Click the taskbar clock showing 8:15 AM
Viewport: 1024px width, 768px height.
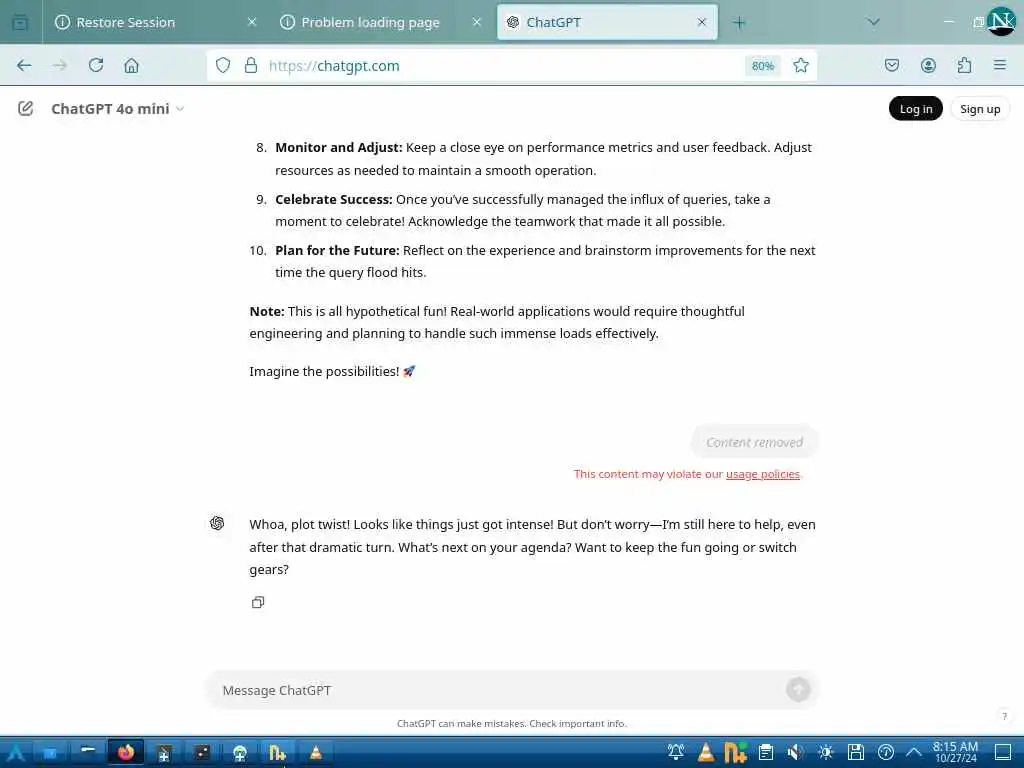955,752
